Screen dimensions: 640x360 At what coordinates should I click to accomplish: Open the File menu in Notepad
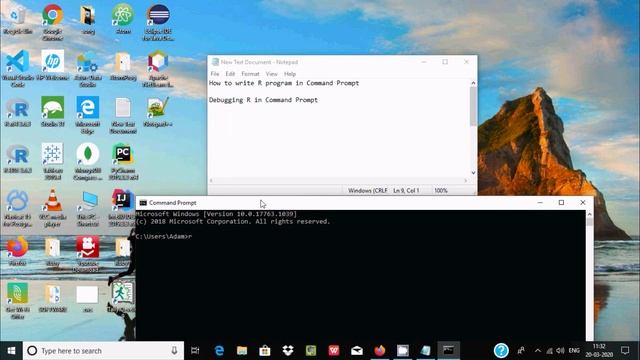point(215,74)
